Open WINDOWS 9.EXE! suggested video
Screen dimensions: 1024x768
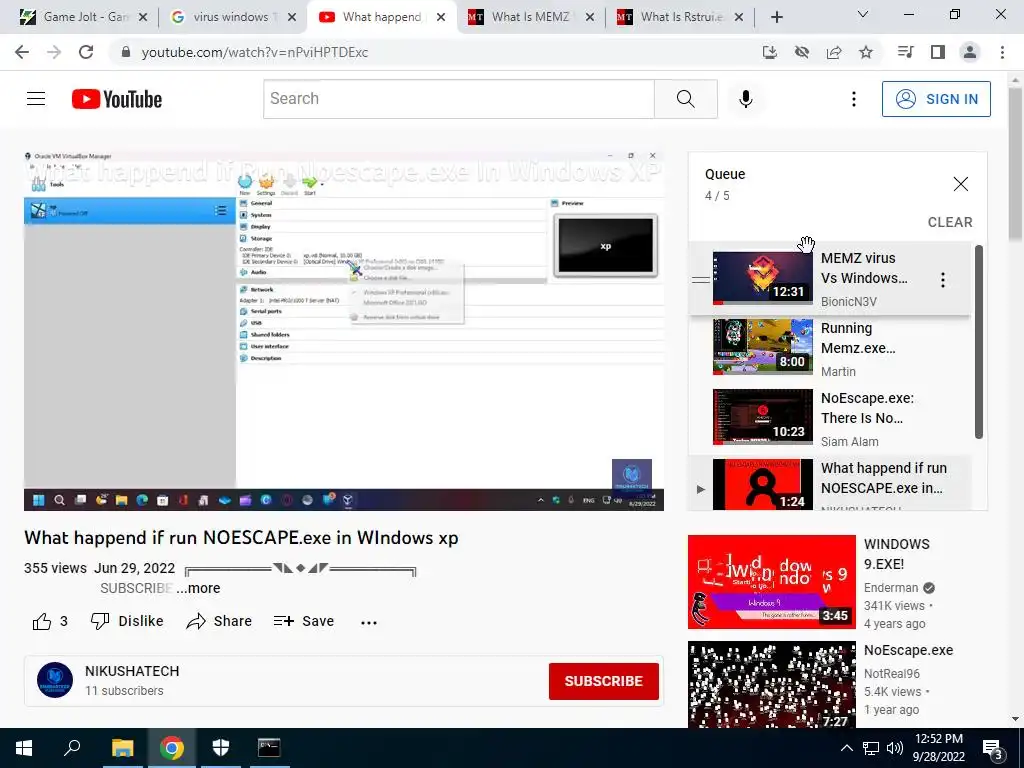771,582
